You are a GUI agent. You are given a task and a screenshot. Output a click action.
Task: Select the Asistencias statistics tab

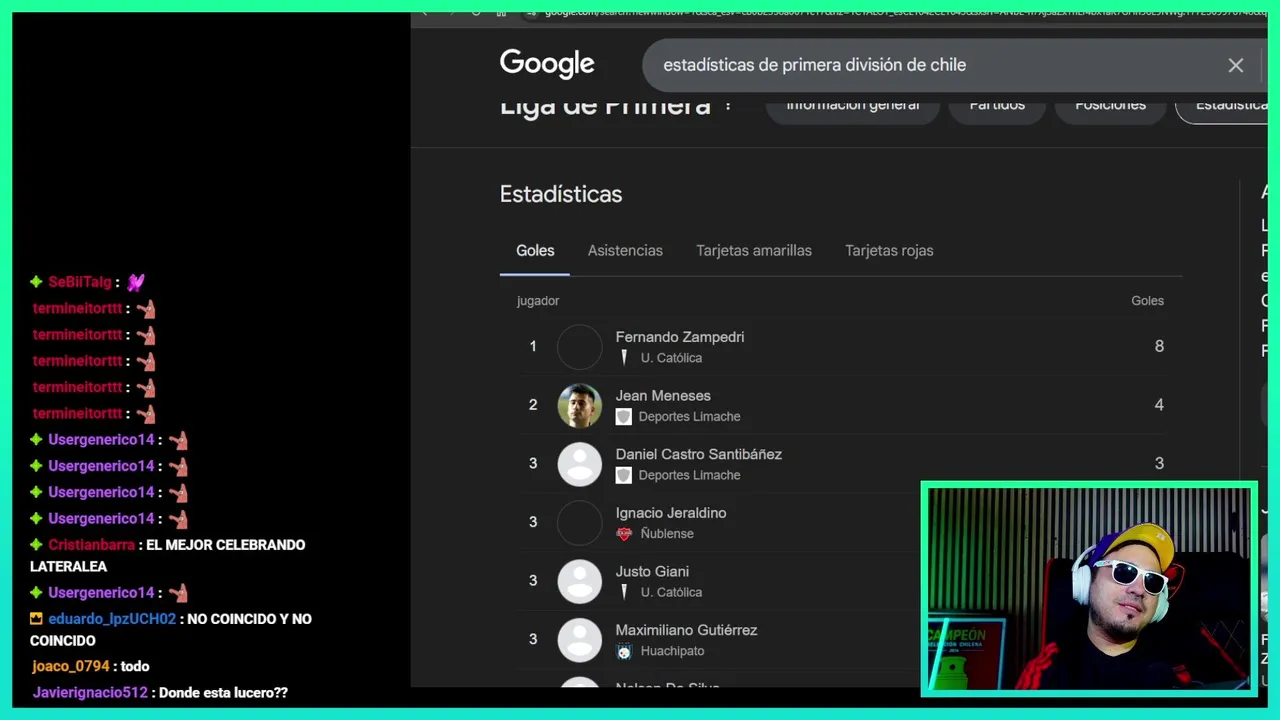pos(625,251)
